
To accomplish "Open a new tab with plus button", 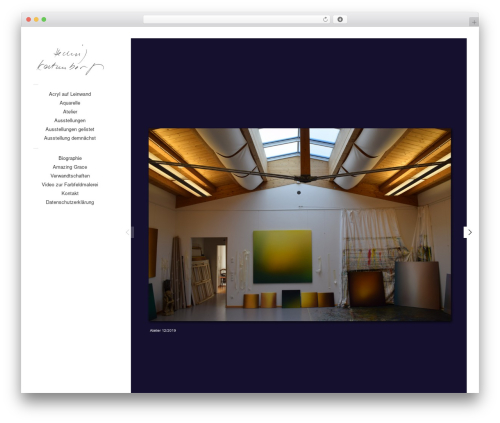I will click(474, 22).
